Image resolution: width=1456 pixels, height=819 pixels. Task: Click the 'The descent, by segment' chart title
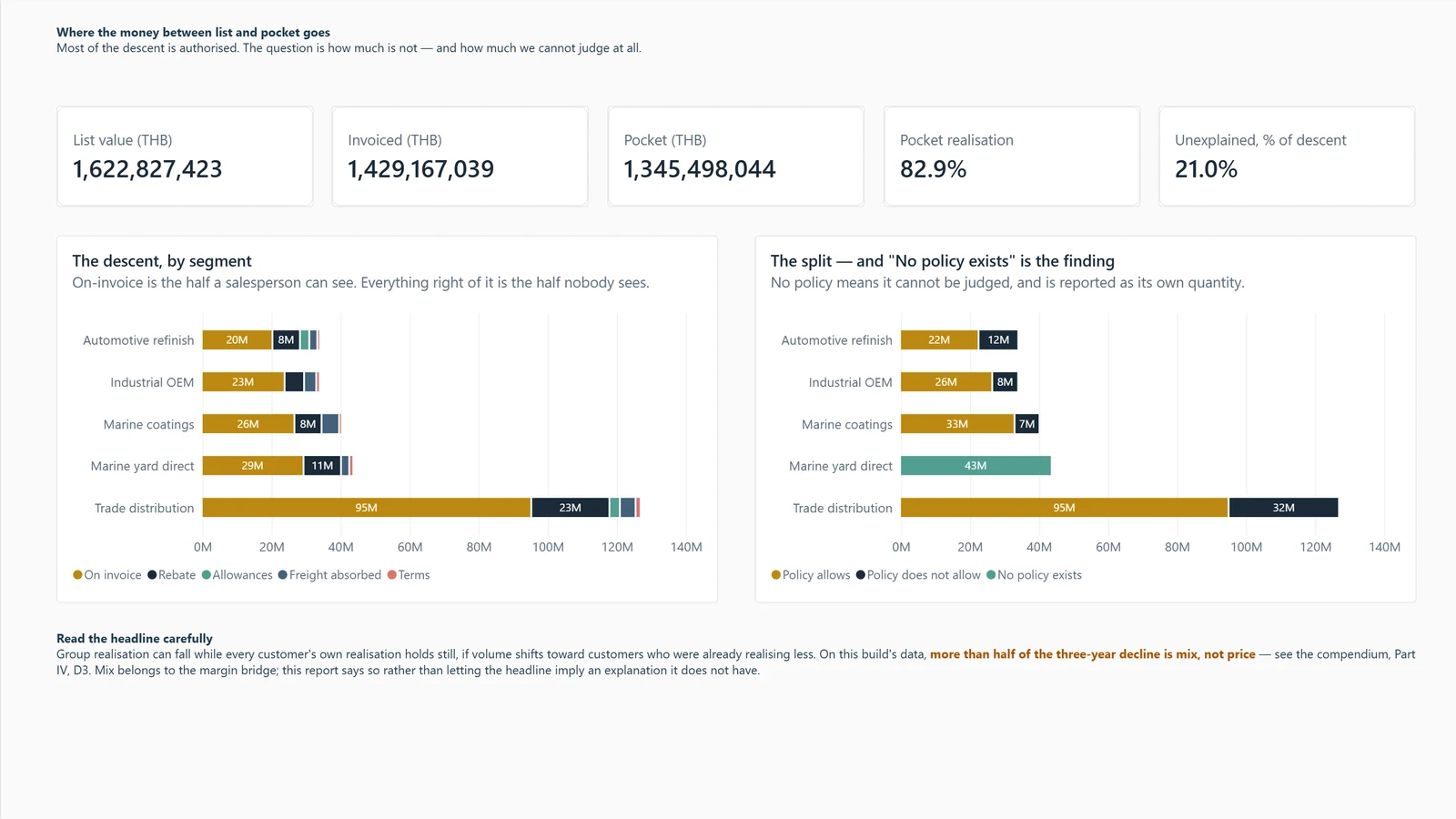tap(162, 261)
